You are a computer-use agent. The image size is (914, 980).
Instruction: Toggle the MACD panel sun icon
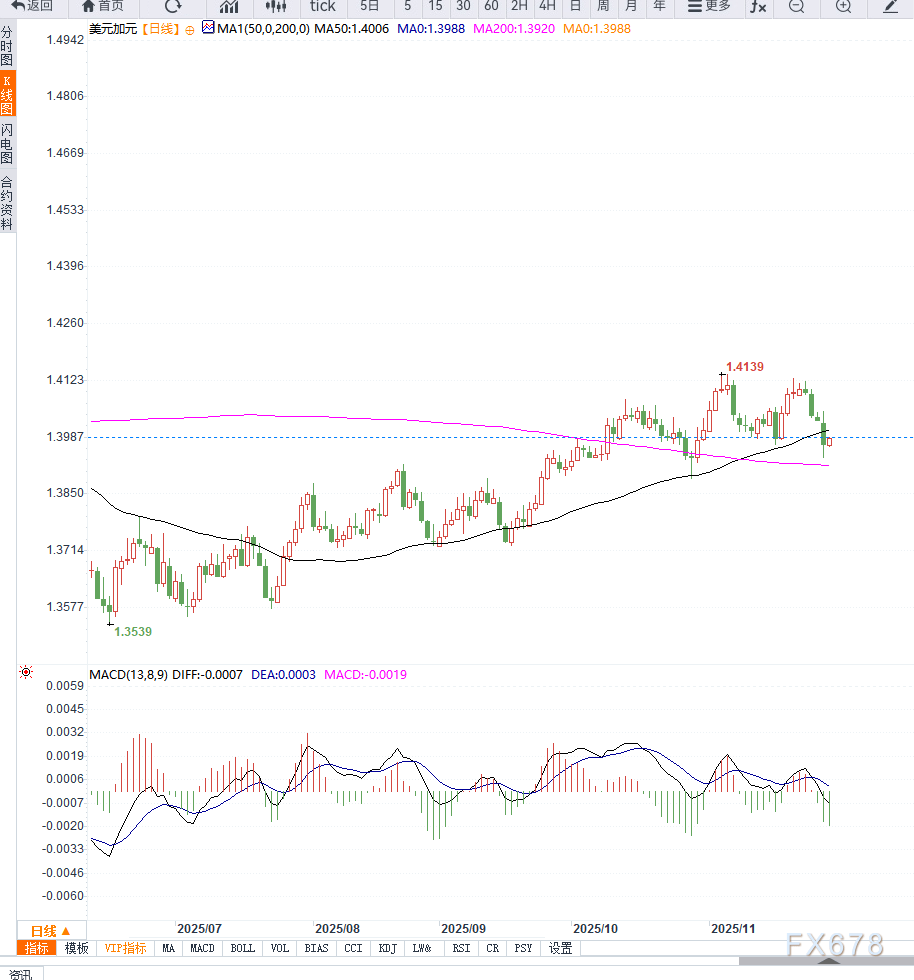pyautogui.click(x=25, y=673)
